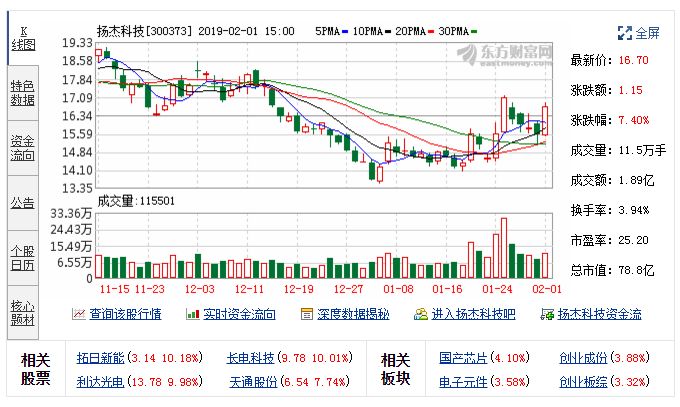Viewport: 680px width, 407px height.
Task: Open the 公告 tab
Action: (23, 203)
